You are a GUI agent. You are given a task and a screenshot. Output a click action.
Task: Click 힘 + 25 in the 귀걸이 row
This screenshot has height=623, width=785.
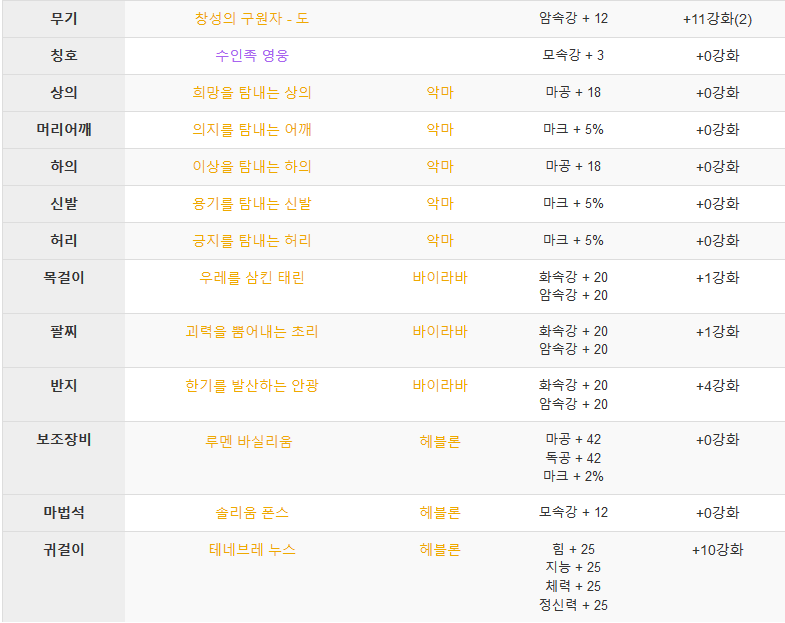click(573, 549)
